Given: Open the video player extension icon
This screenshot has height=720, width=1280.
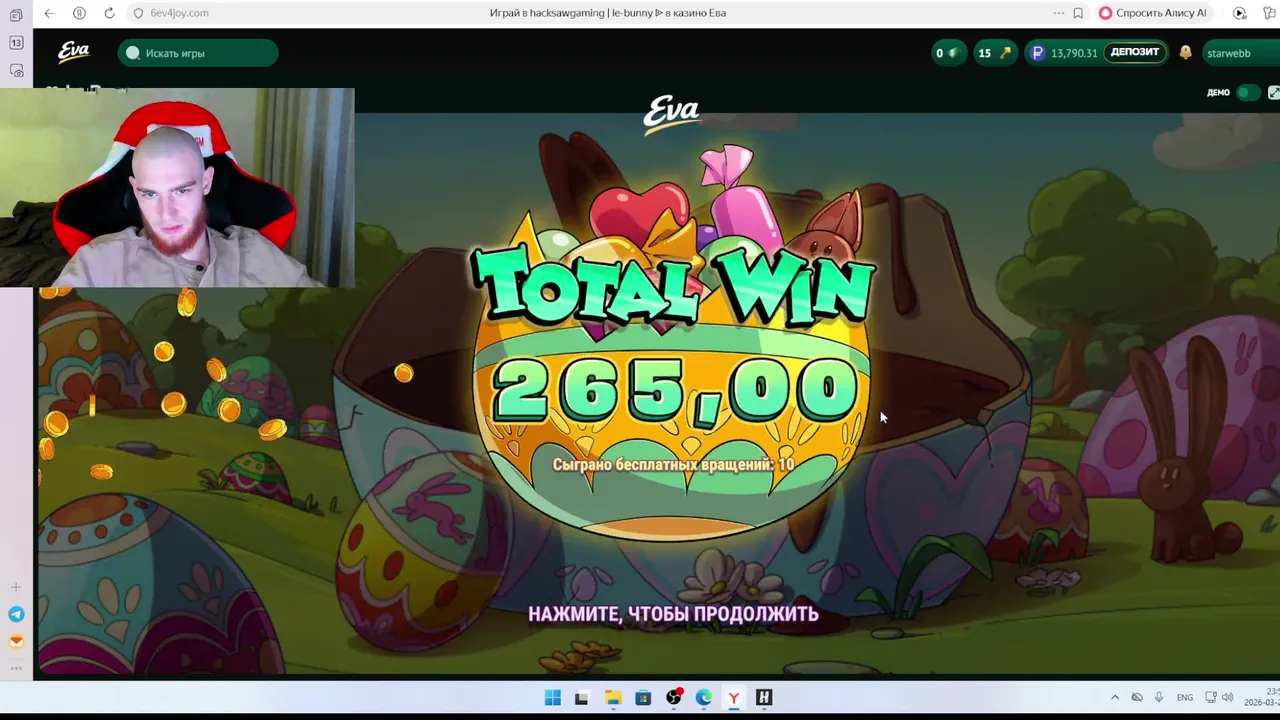Looking at the screenshot, I should point(1240,13).
